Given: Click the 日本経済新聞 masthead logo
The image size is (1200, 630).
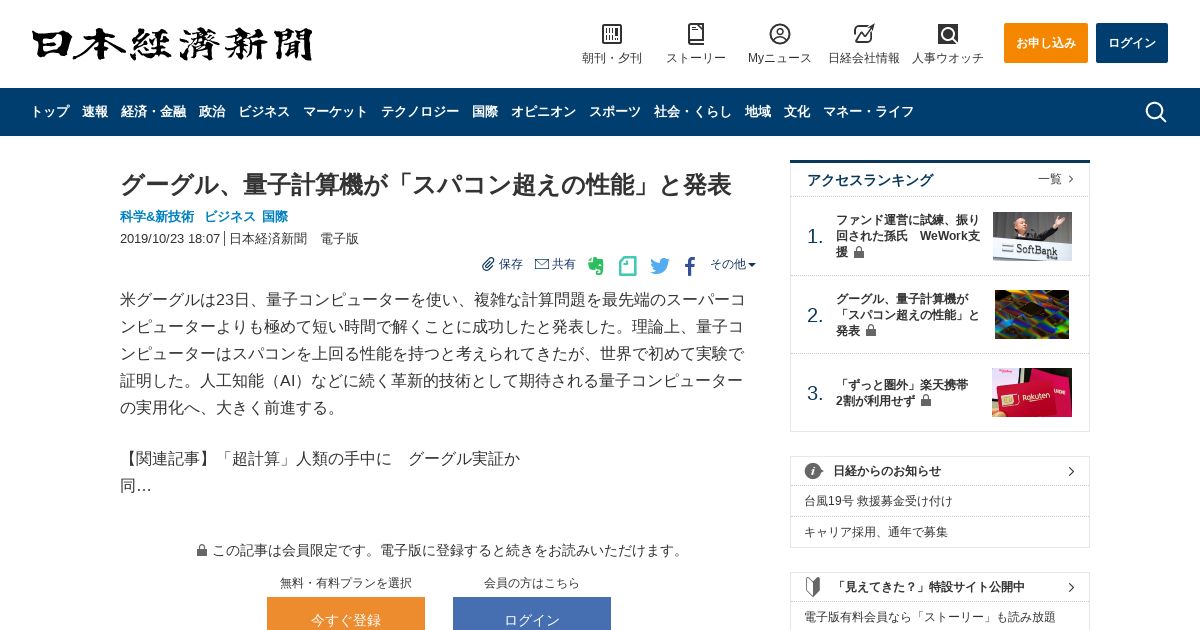Looking at the screenshot, I should point(172,44).
